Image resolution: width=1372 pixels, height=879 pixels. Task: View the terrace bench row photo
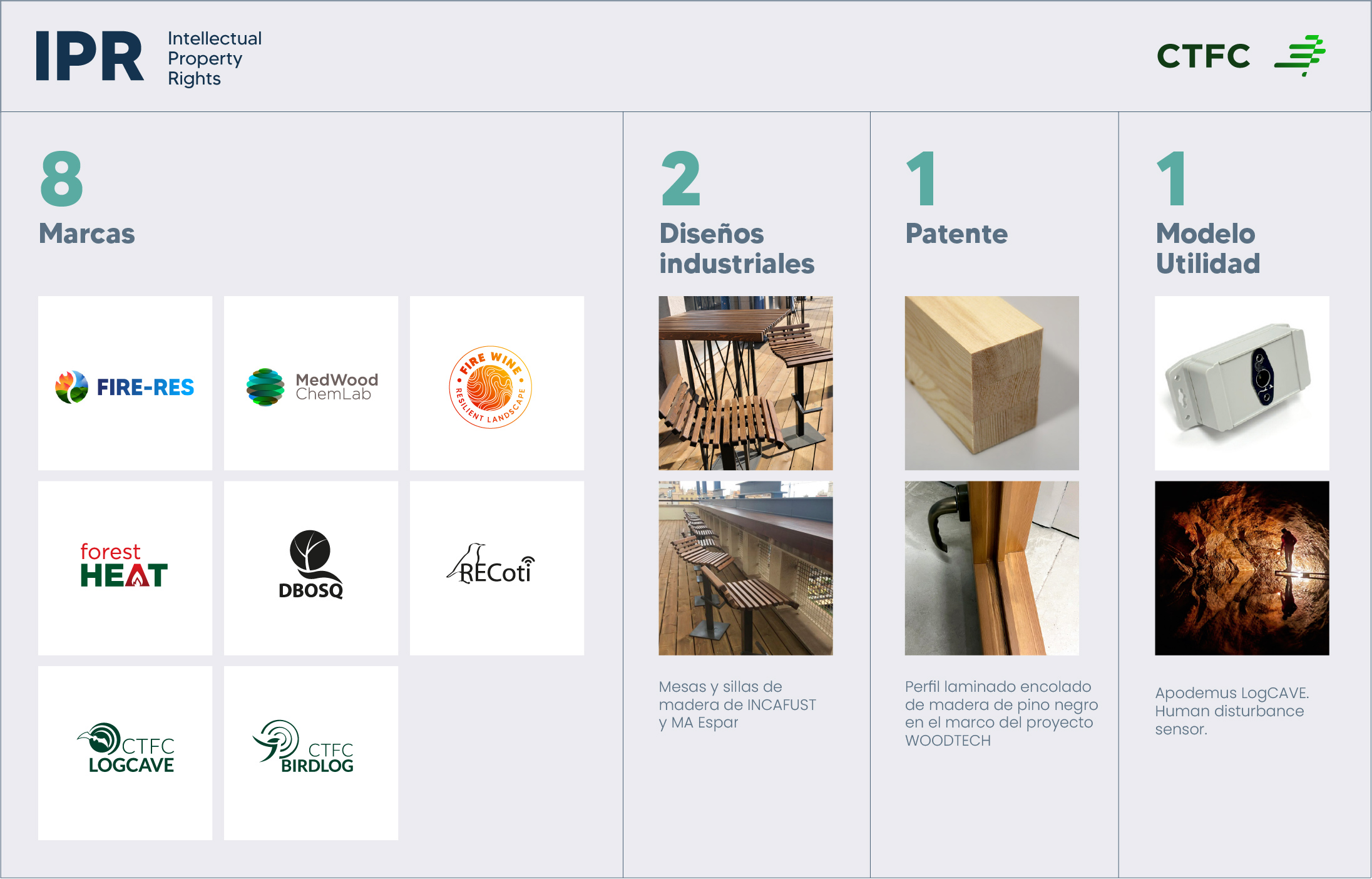pyautogui.click(x=745, y=568)
